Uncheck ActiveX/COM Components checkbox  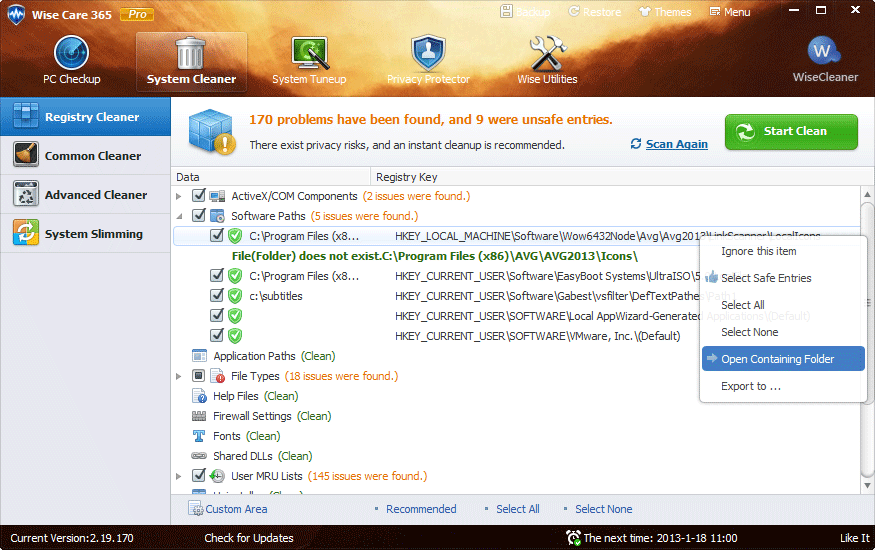(x=199, y=195)
